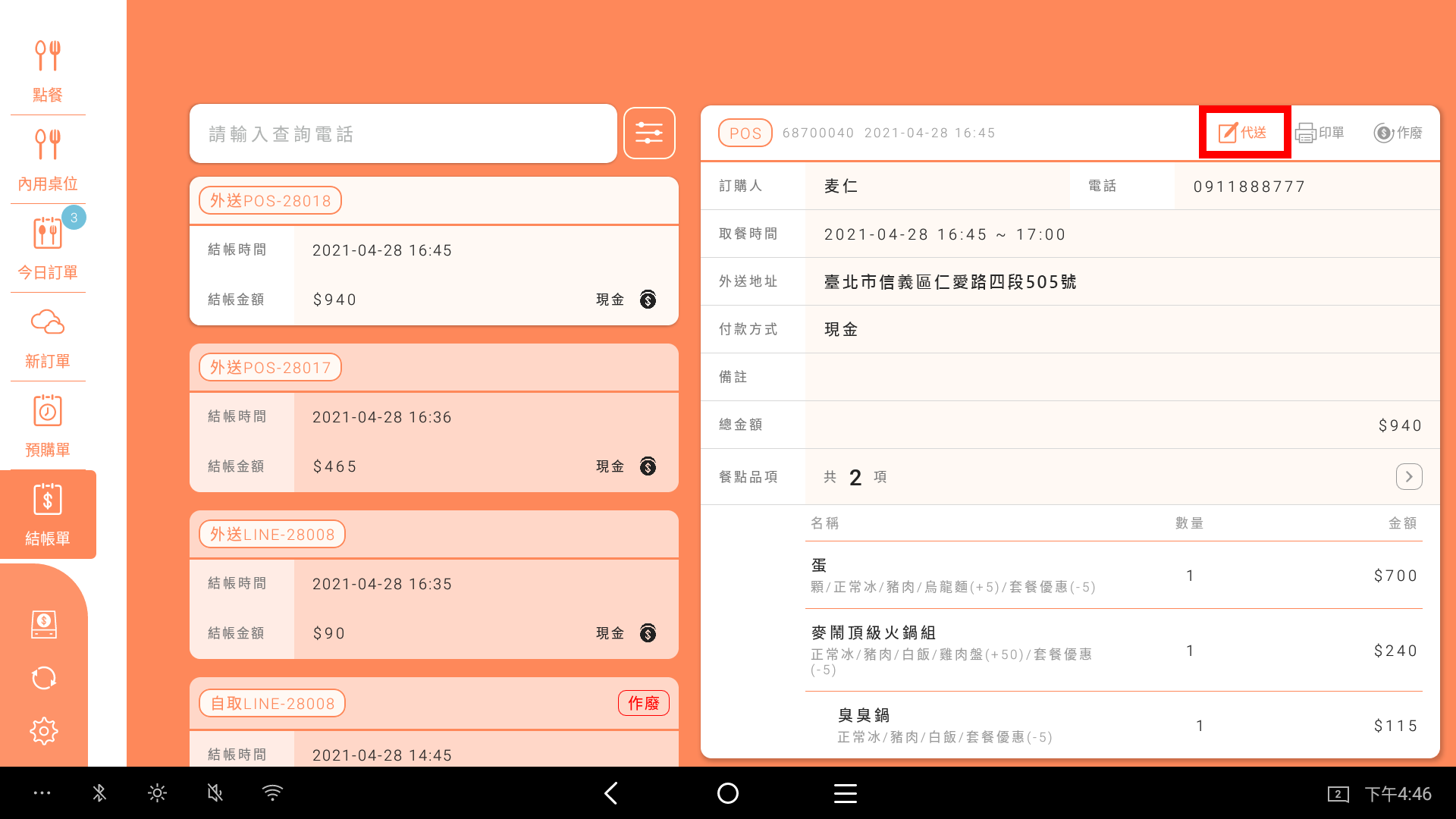The width and height of the screenshot is (1456, 819).
Task: Open settings gear in sidebar
Action: 44,731
